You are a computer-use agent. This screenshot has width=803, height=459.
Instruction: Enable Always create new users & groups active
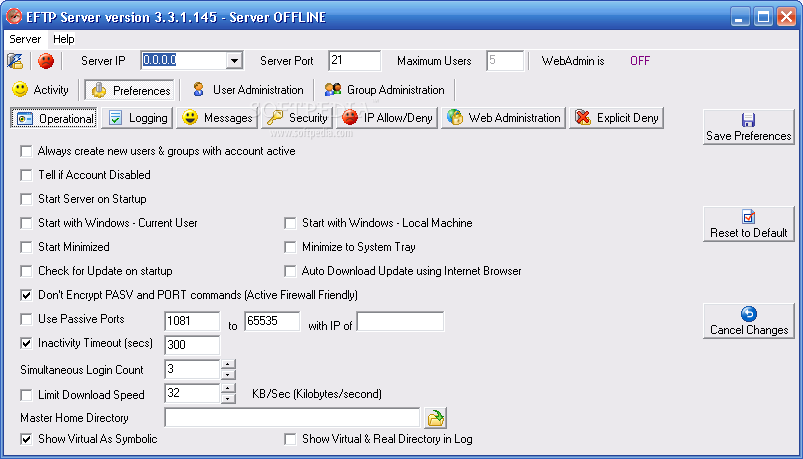click(26, 151)
